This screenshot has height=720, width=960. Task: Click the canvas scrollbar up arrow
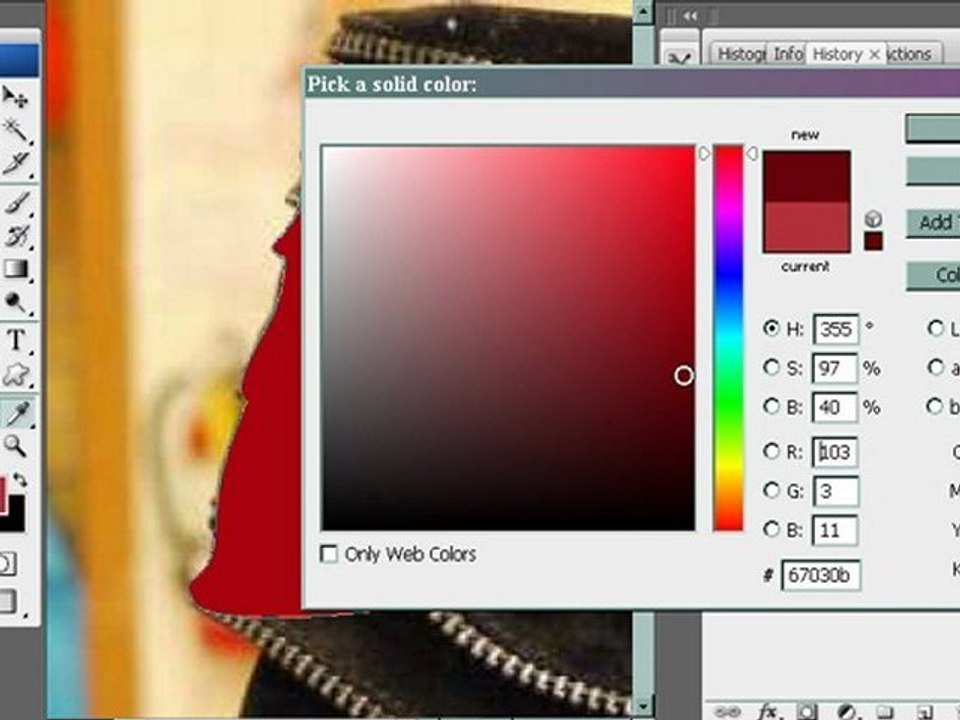click(x=643, y=11)
